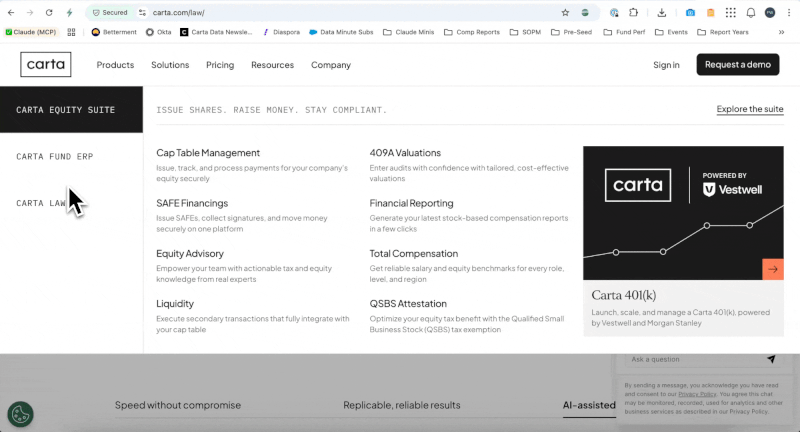Click the Explore the suite link
The image size is (800, 432).
coord(750,109)
